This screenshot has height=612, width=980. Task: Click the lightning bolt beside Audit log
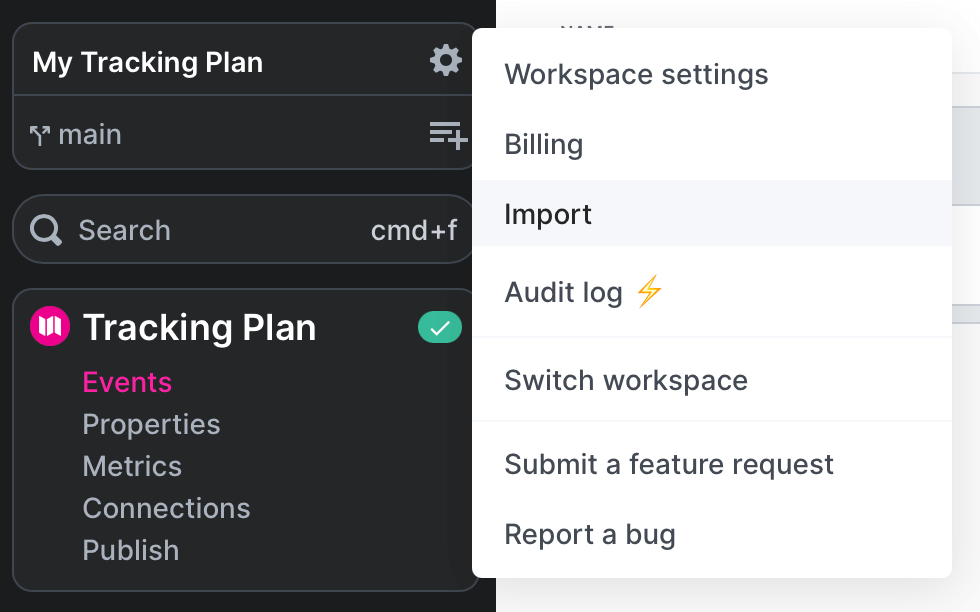[x=648, y=291]
